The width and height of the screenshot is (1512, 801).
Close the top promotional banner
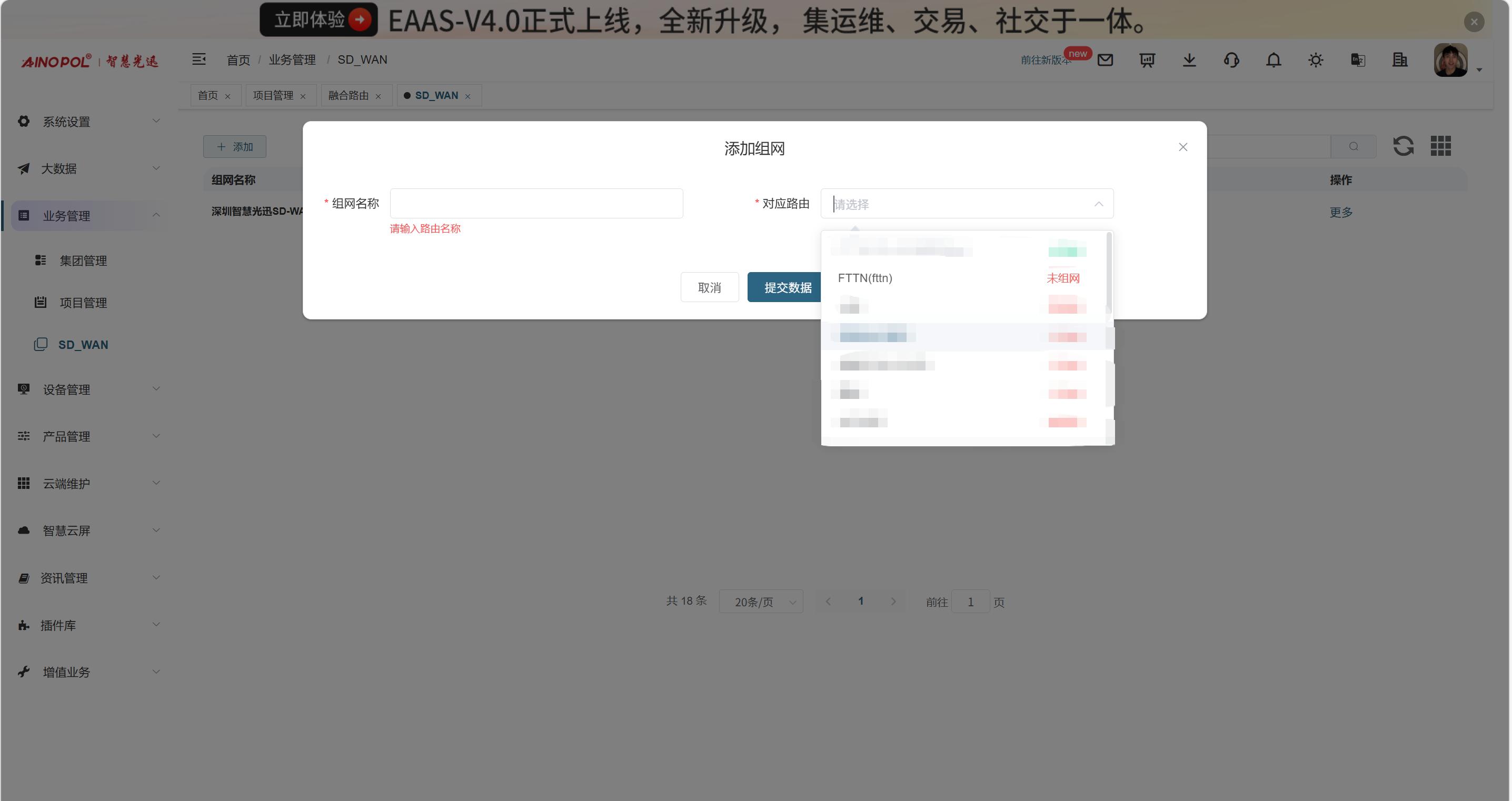(x=1474, y=22)
